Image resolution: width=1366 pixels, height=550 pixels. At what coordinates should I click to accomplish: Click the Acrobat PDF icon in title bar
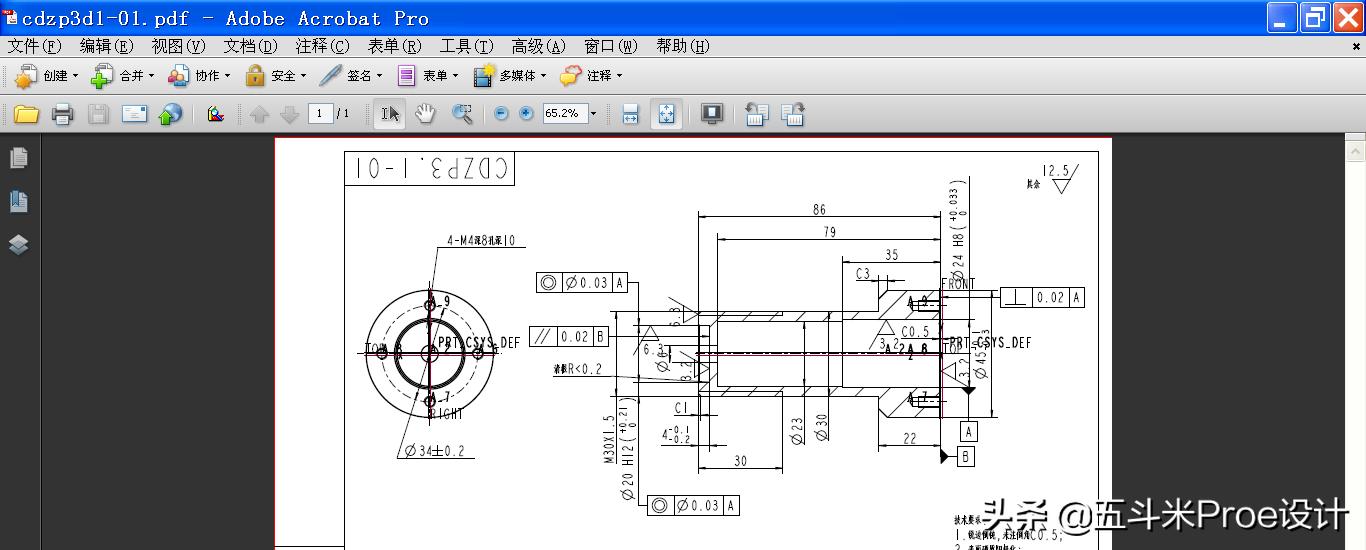(x=10, y=17)
